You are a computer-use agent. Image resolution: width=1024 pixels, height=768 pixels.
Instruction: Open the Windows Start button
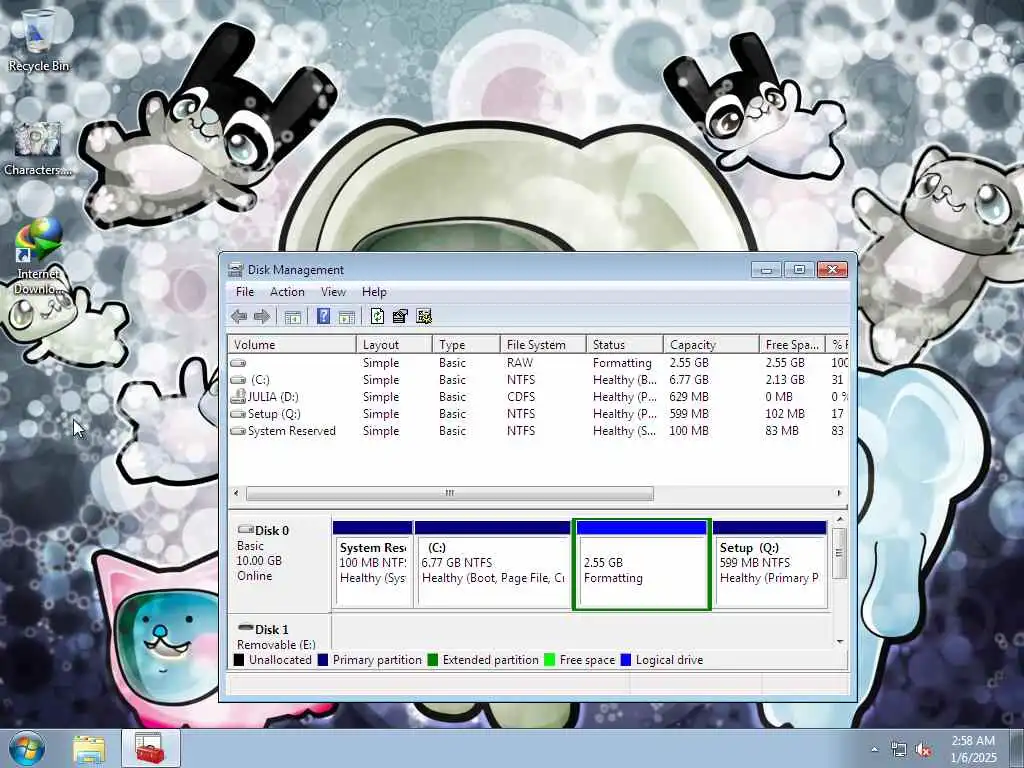[x=27, y=748]
